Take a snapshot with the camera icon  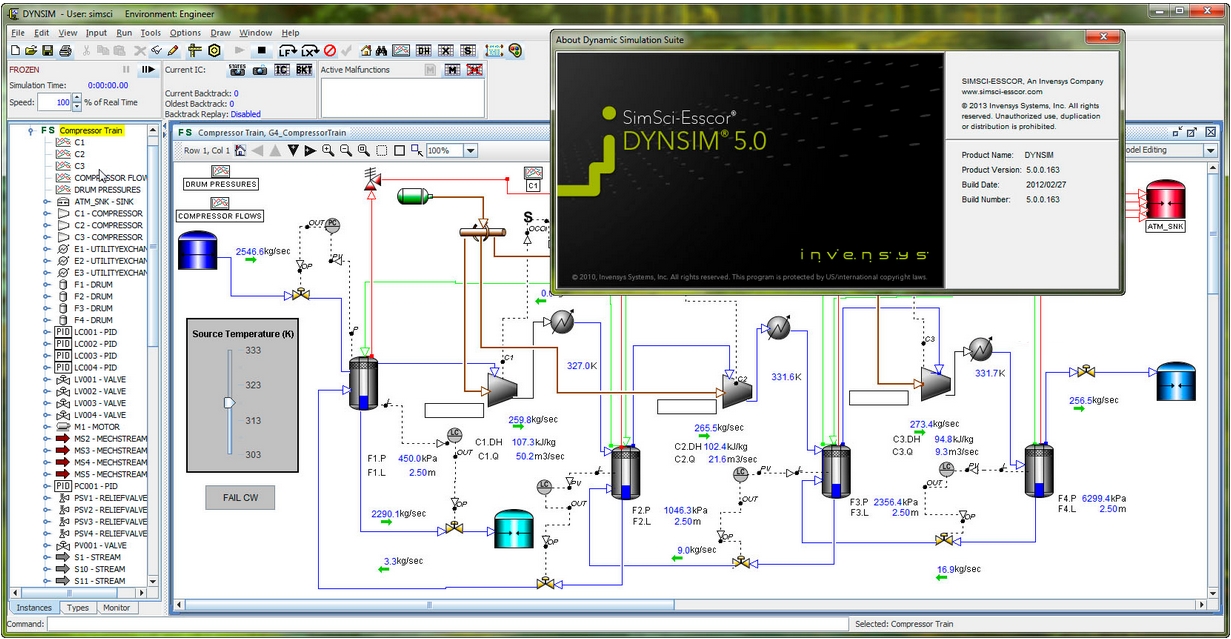[260, 70]
